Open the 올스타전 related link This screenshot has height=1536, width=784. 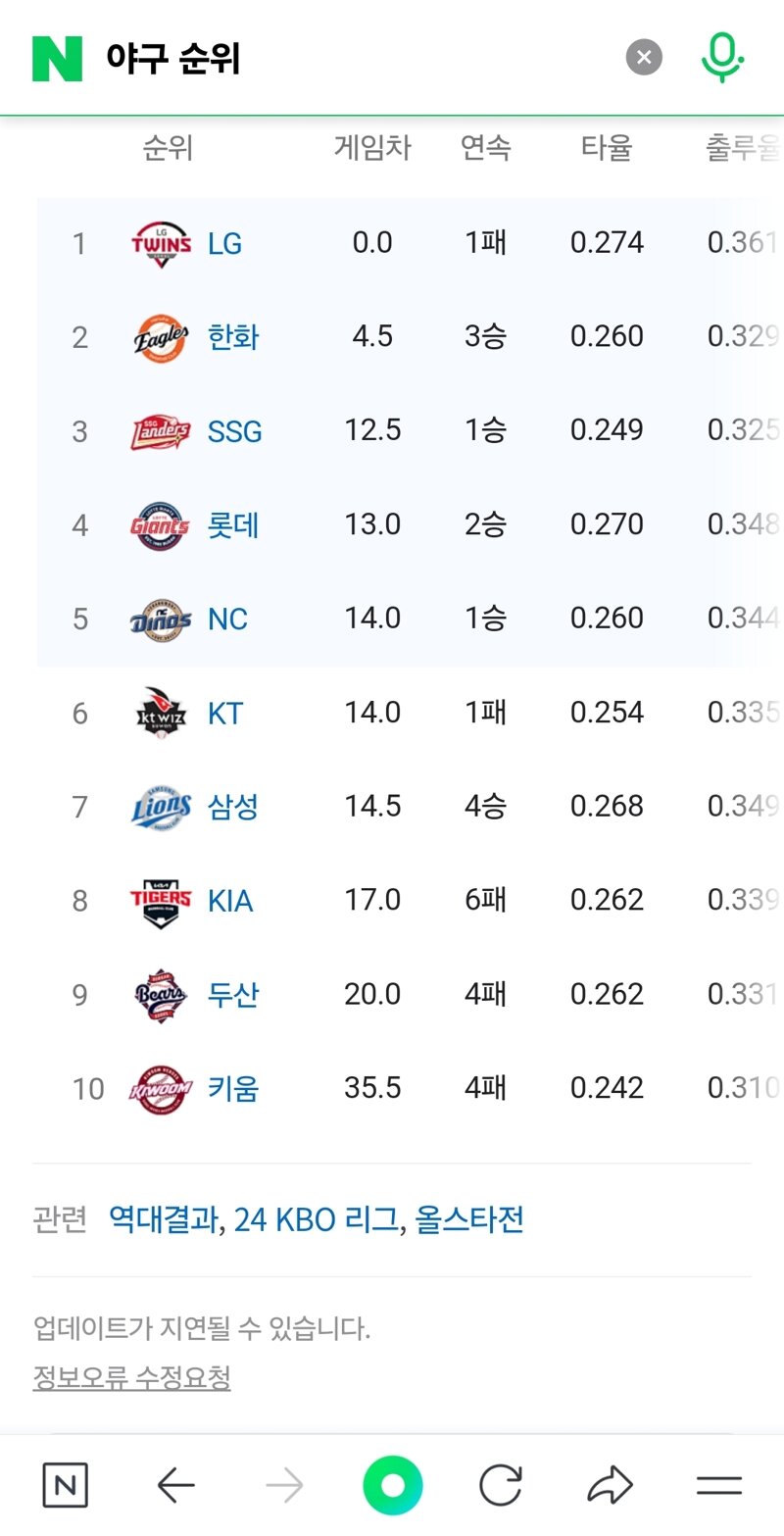point(469,1220)
